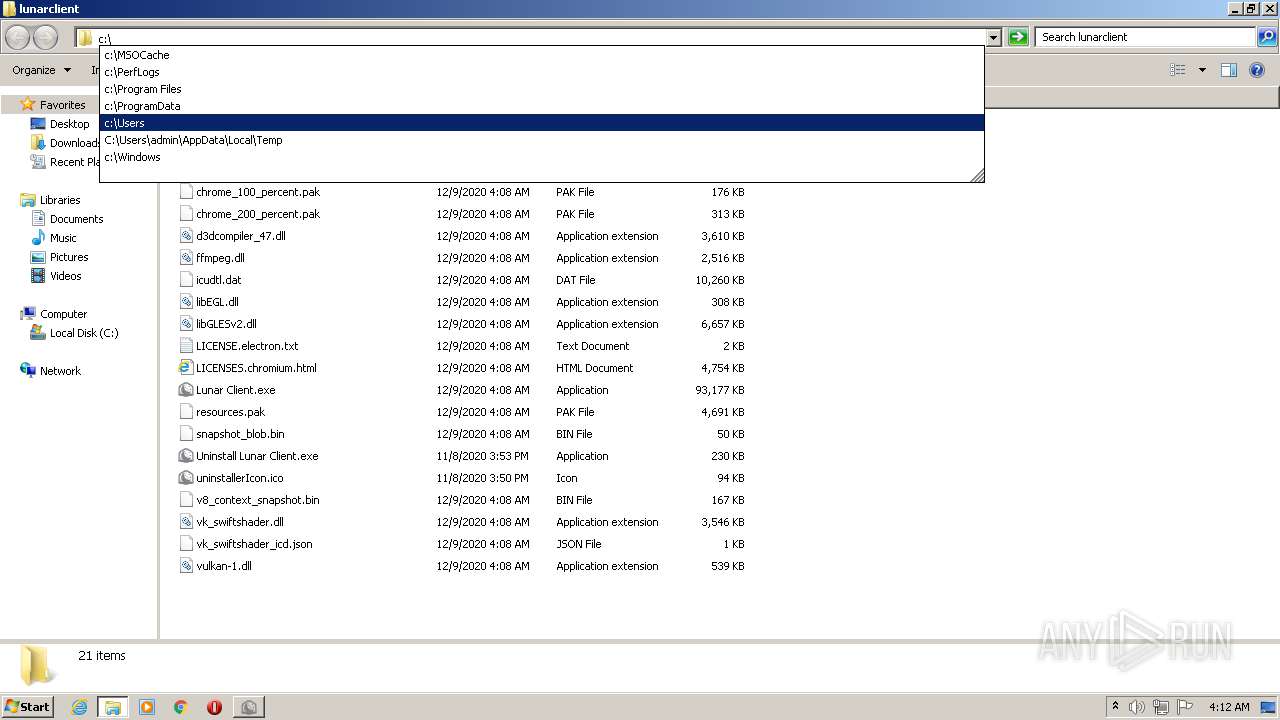This screenshot has height=720, width=1280.
Task: Select resources.pak file name
Action: 230,412
